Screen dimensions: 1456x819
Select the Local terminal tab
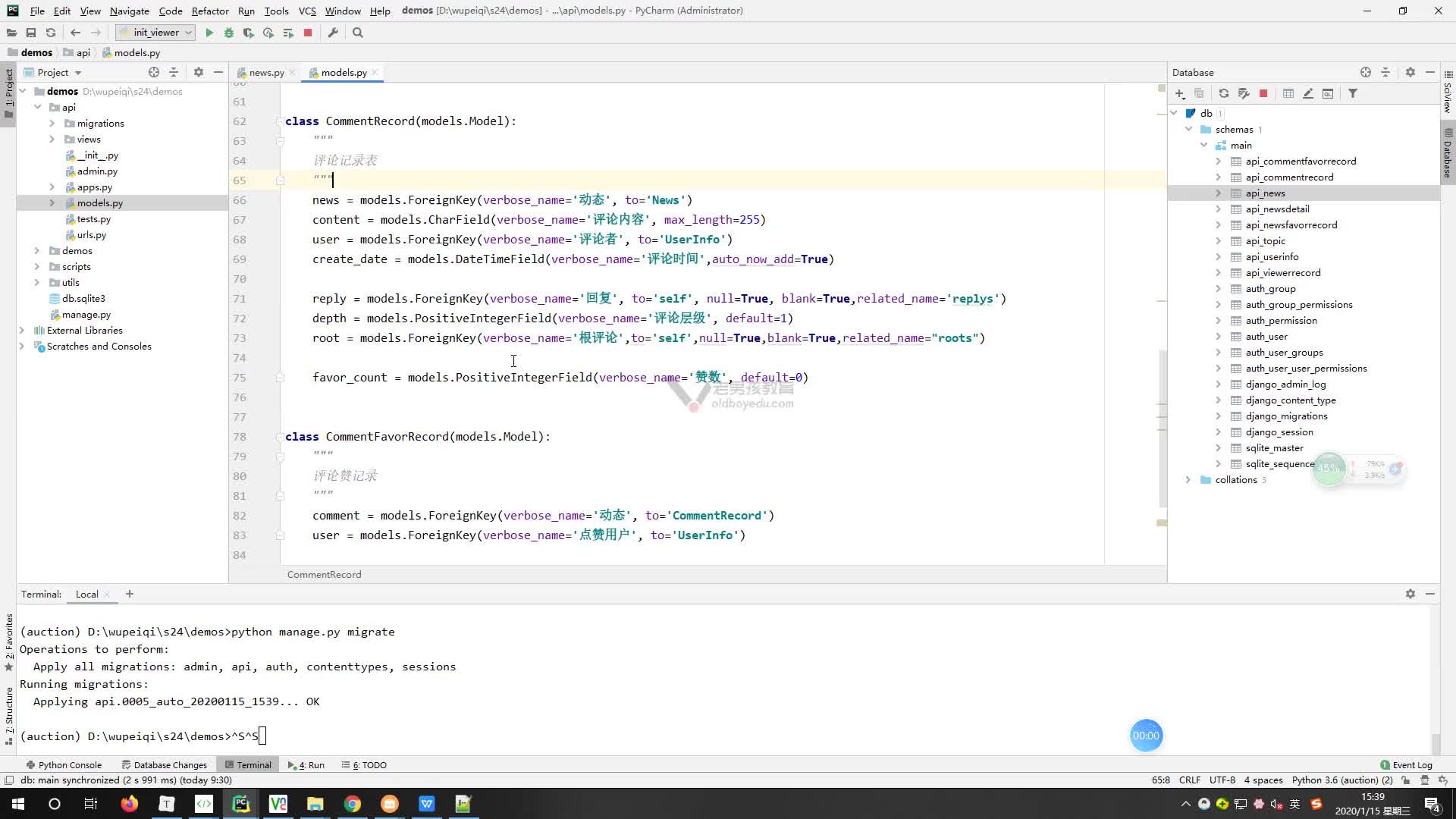[x=87, y=594]
